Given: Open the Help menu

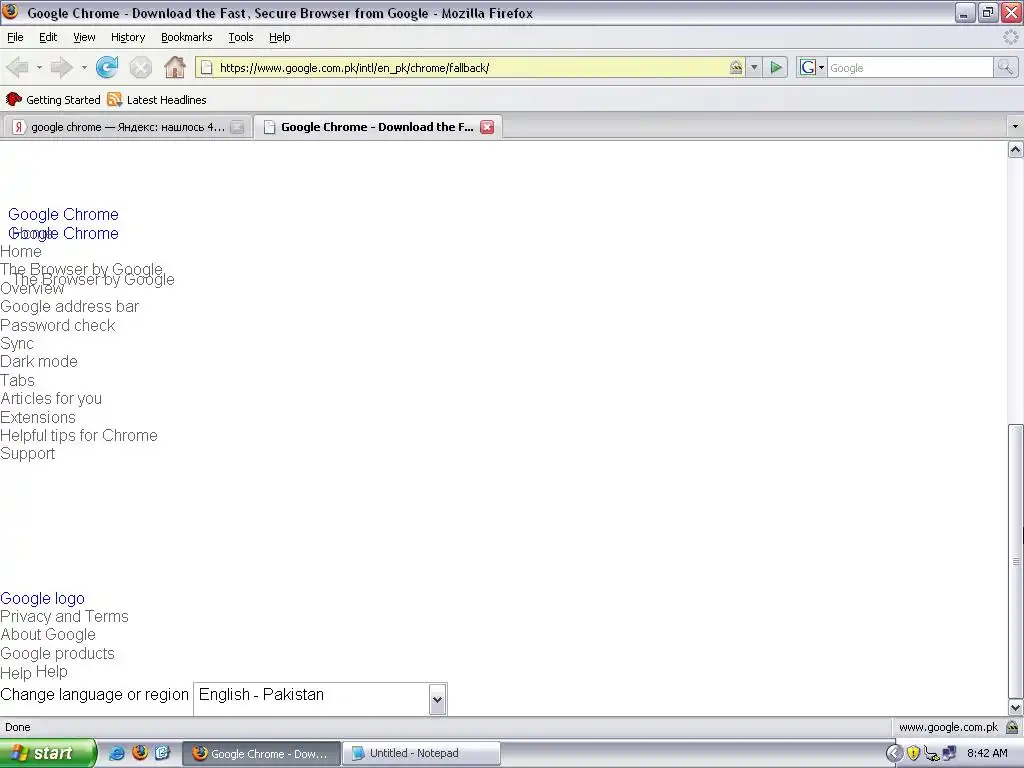Looking at the screenshot, I should click(280, 37).
